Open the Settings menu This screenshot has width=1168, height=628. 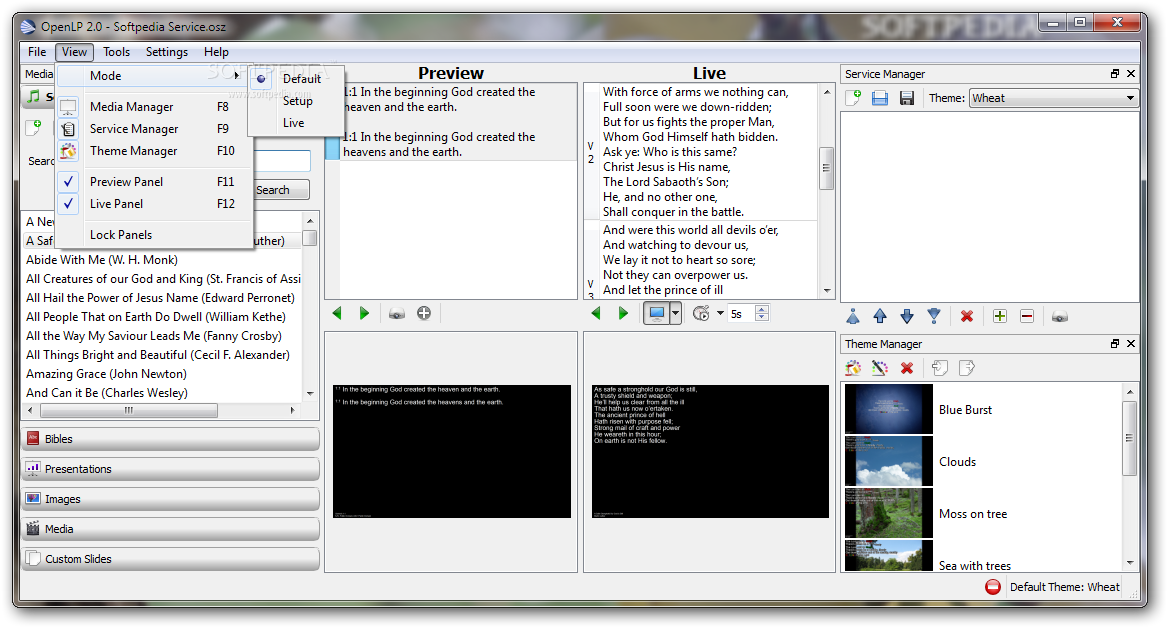[167, 51]
